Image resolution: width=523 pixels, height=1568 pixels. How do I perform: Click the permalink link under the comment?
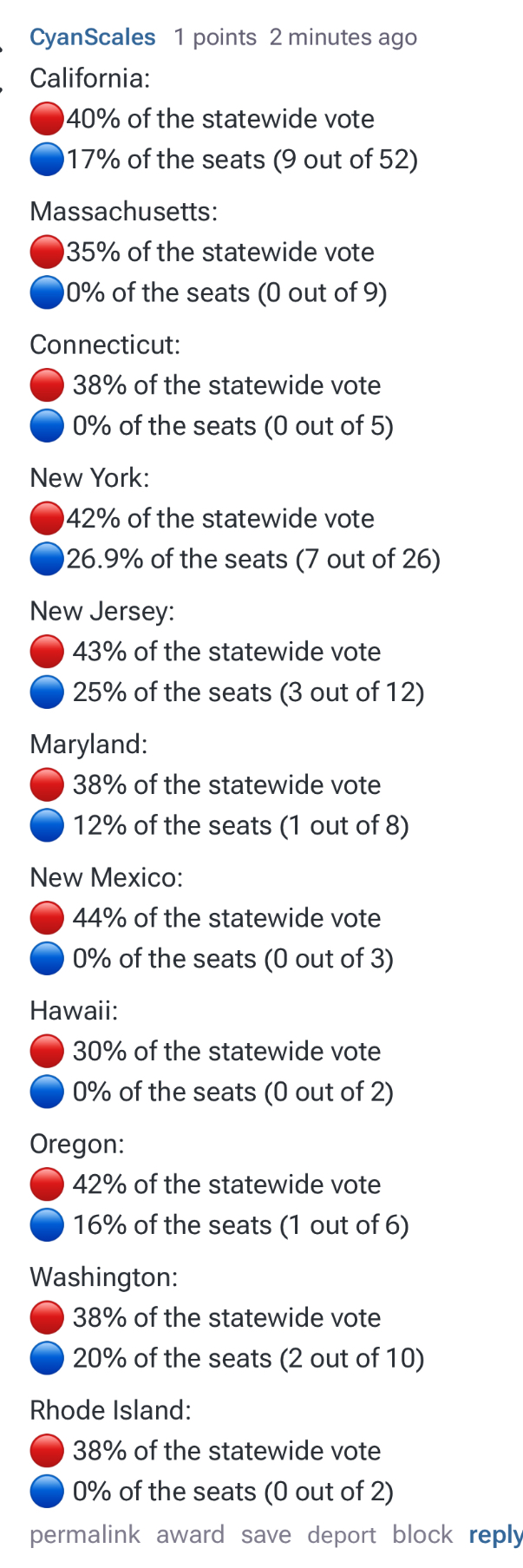pyautogui.click(x=84, y=1535)
